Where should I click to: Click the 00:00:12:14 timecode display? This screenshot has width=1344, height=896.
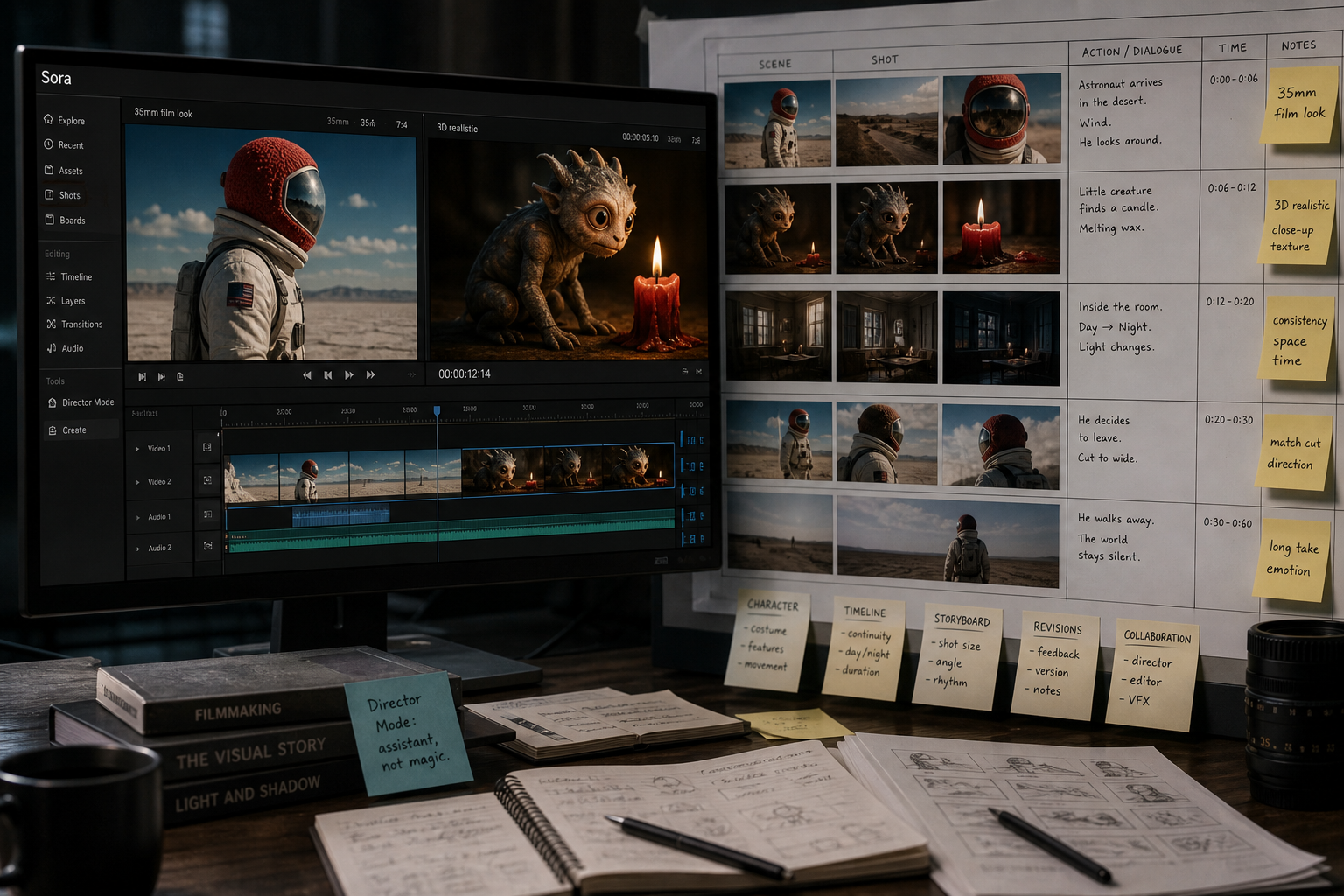pyautogui.click(x=465, y=374)
